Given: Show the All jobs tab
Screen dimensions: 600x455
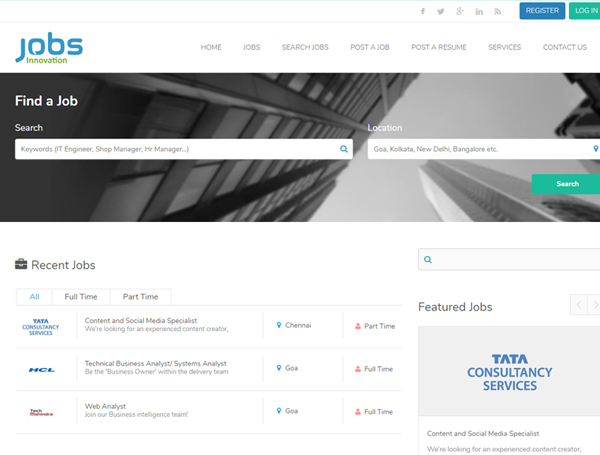Looking at the screenshot, I should click(34, 297).
